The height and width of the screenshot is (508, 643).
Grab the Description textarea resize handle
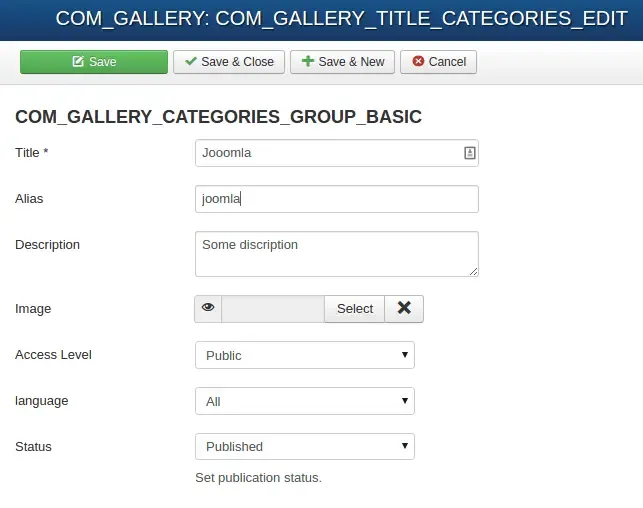click(474, 271)
